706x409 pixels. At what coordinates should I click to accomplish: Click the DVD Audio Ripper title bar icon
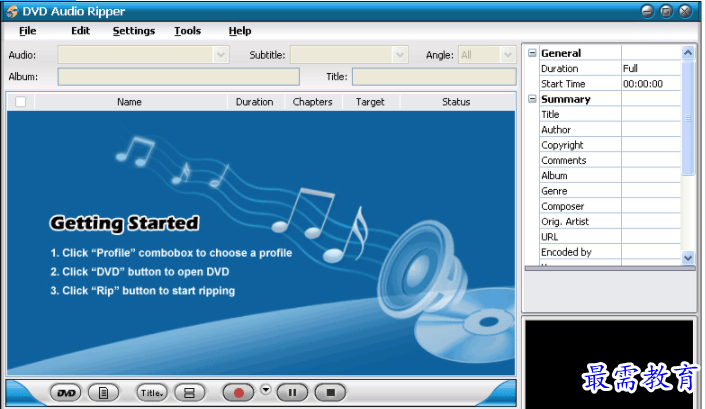(11, 11)
